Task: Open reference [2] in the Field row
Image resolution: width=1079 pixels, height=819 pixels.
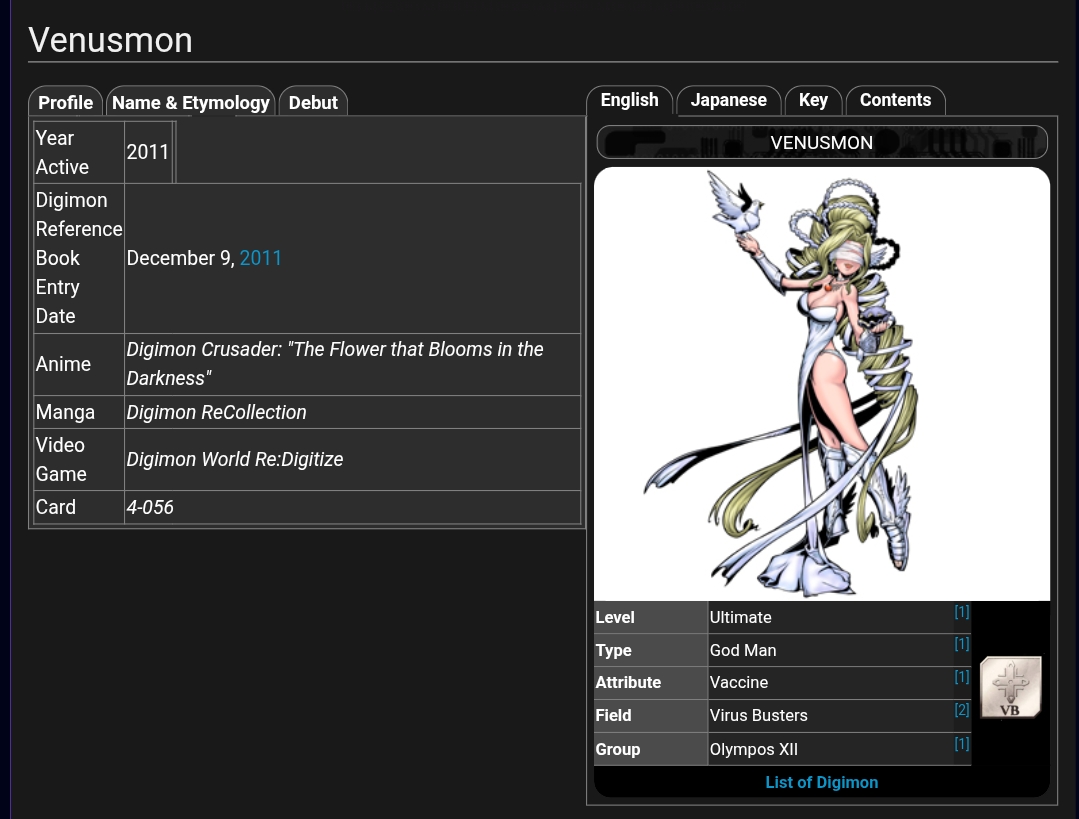Action: (x=961, y=710)
